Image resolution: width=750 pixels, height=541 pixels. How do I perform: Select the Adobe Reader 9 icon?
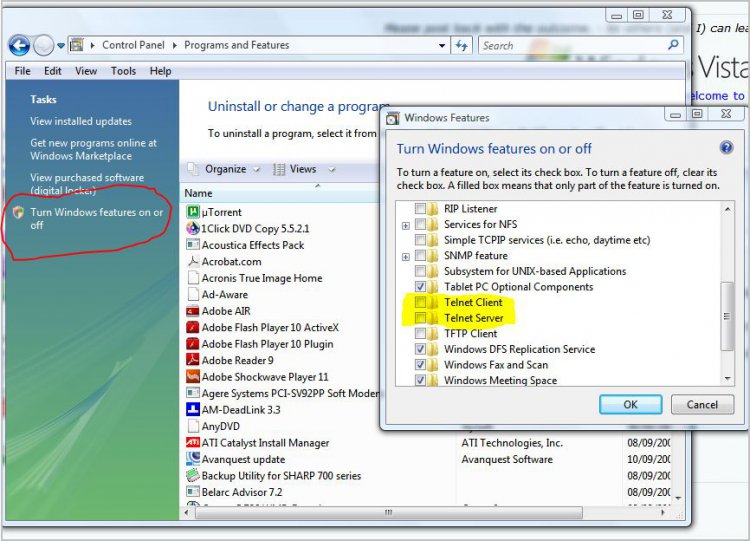tap(193, 360)
